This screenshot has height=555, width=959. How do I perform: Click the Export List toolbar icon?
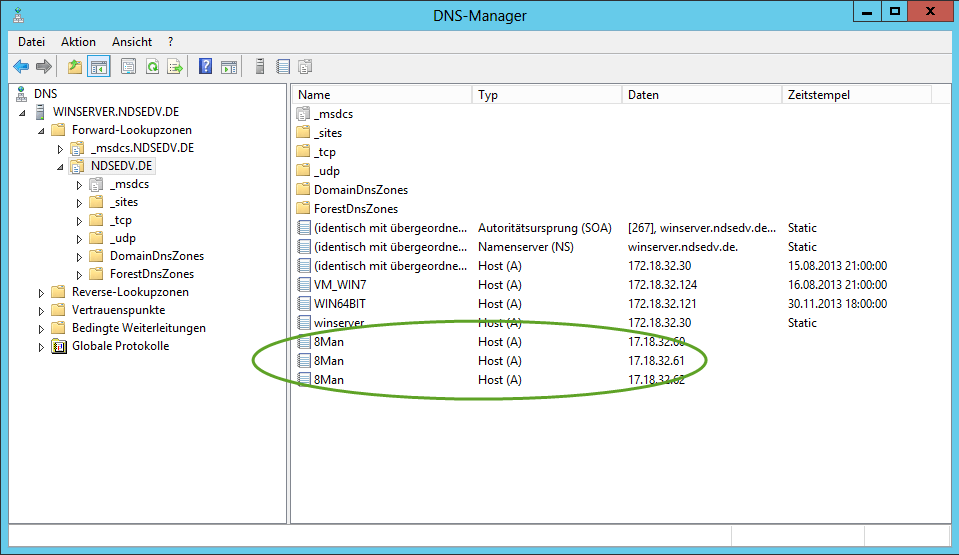click(x=175, y=67)
